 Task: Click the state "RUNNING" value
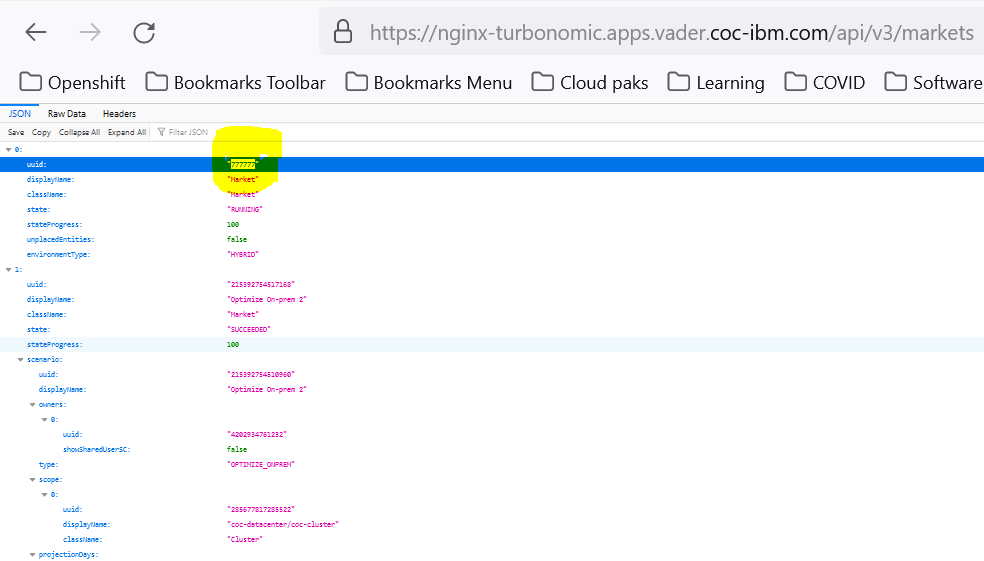coord(245,210)
